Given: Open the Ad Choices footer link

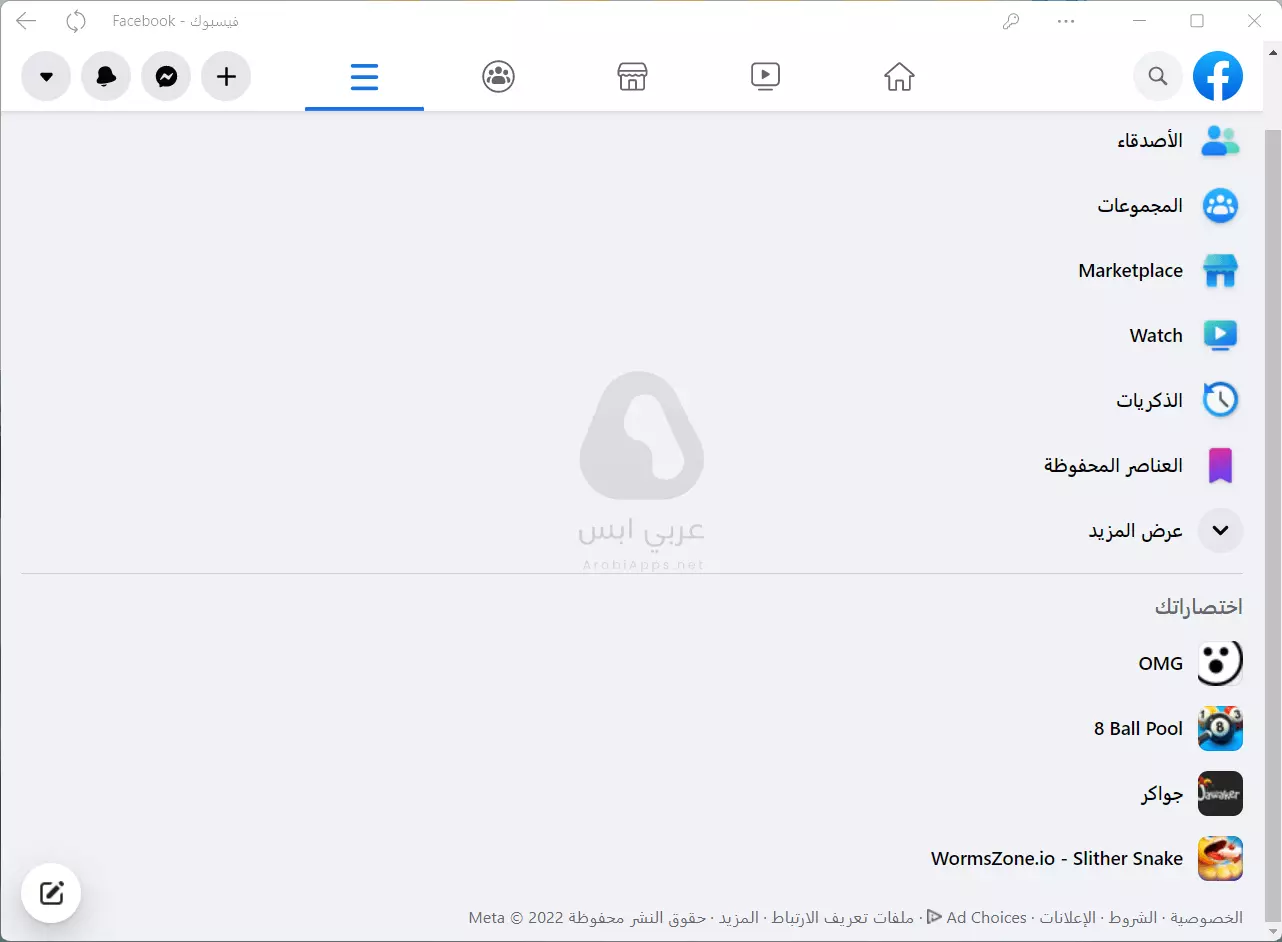Looking at the screenshot, I should pyautogui.click(x=985, y=917).
